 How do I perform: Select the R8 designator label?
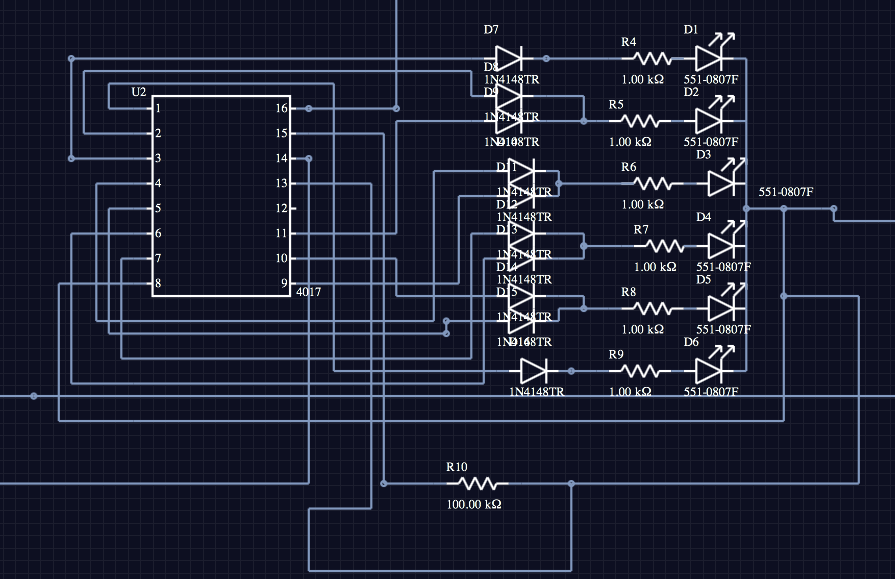(x=628, y=292)
